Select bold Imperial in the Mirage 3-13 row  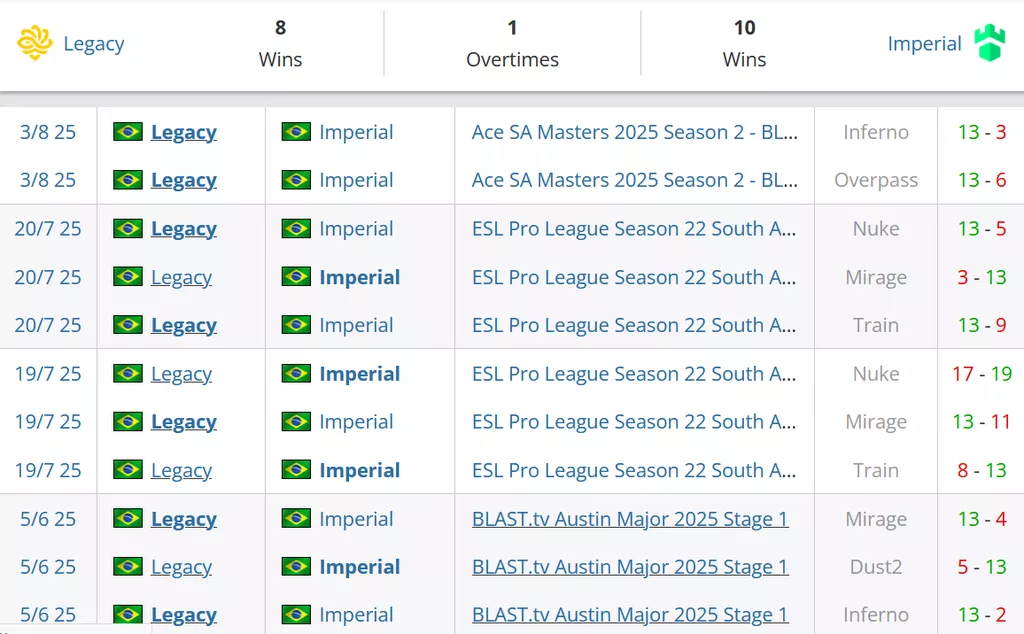(360, 277)
